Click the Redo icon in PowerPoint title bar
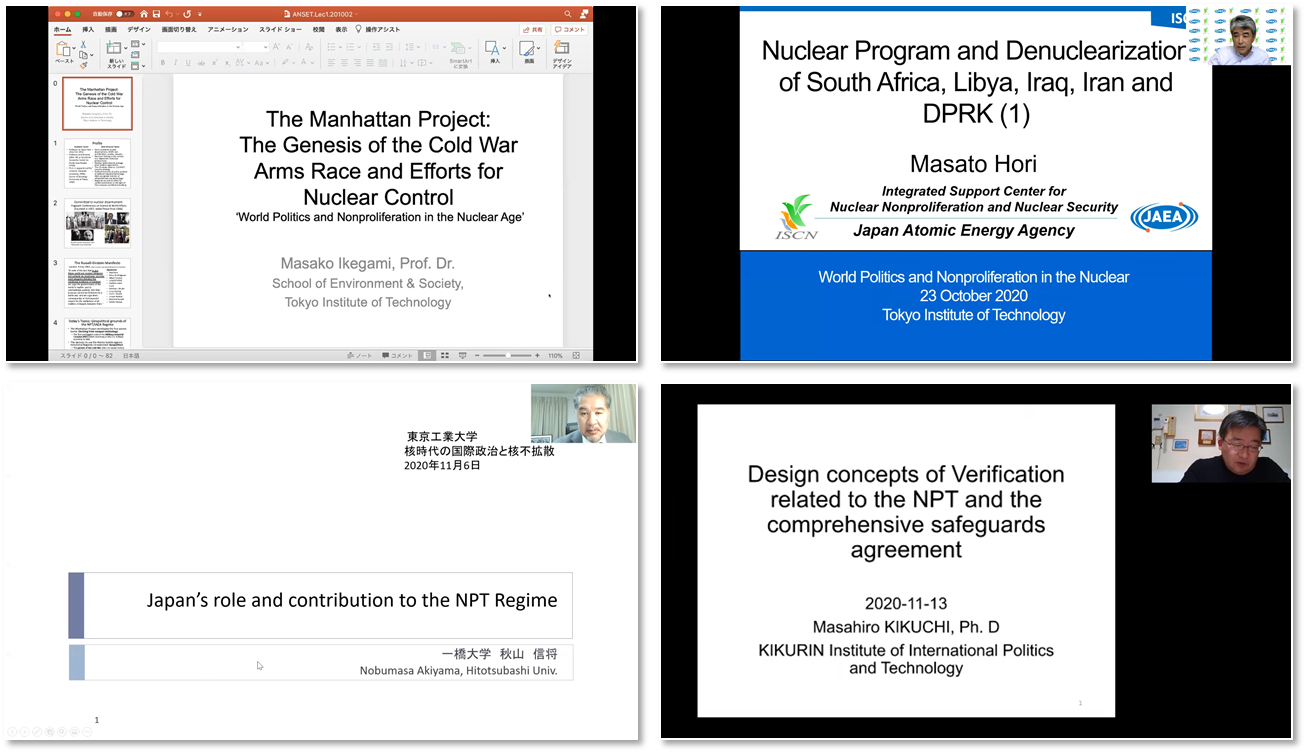Viewport: 1306px width, 753px height. [187, 14]
